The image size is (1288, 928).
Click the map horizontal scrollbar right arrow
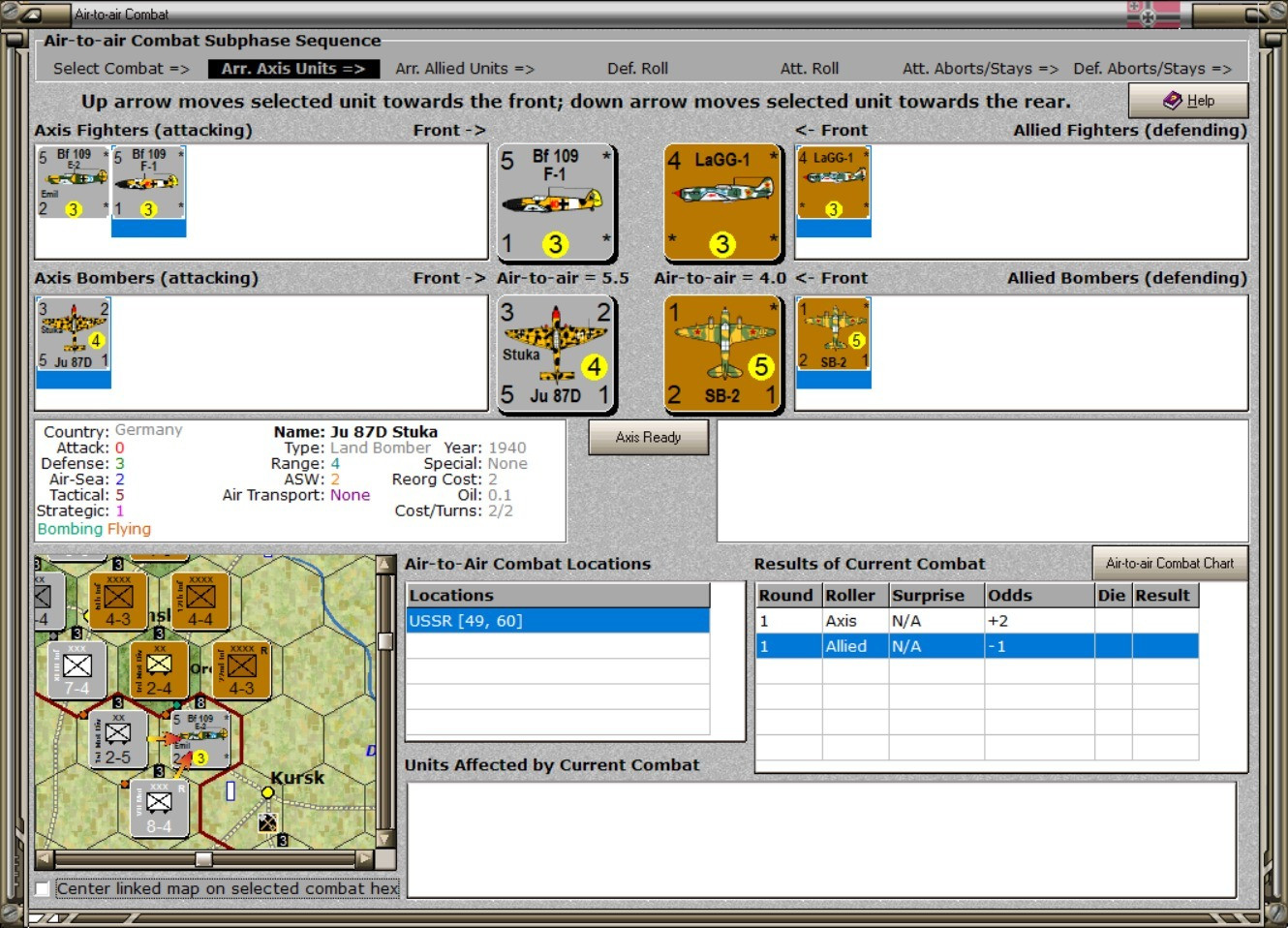(364, 859)
